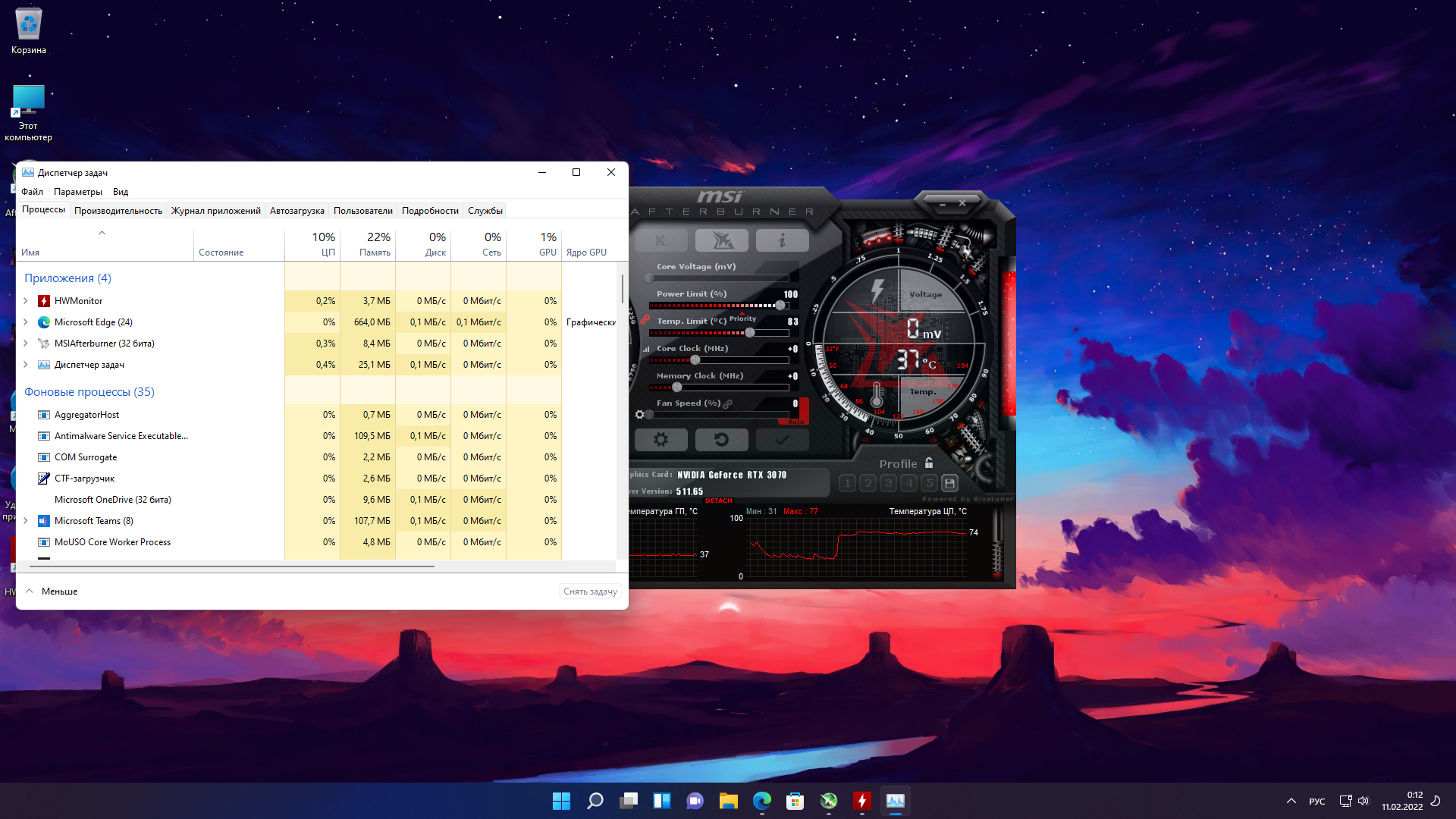Click the core clock curve editor icon
1456x819 pixels.
point(646,350)
